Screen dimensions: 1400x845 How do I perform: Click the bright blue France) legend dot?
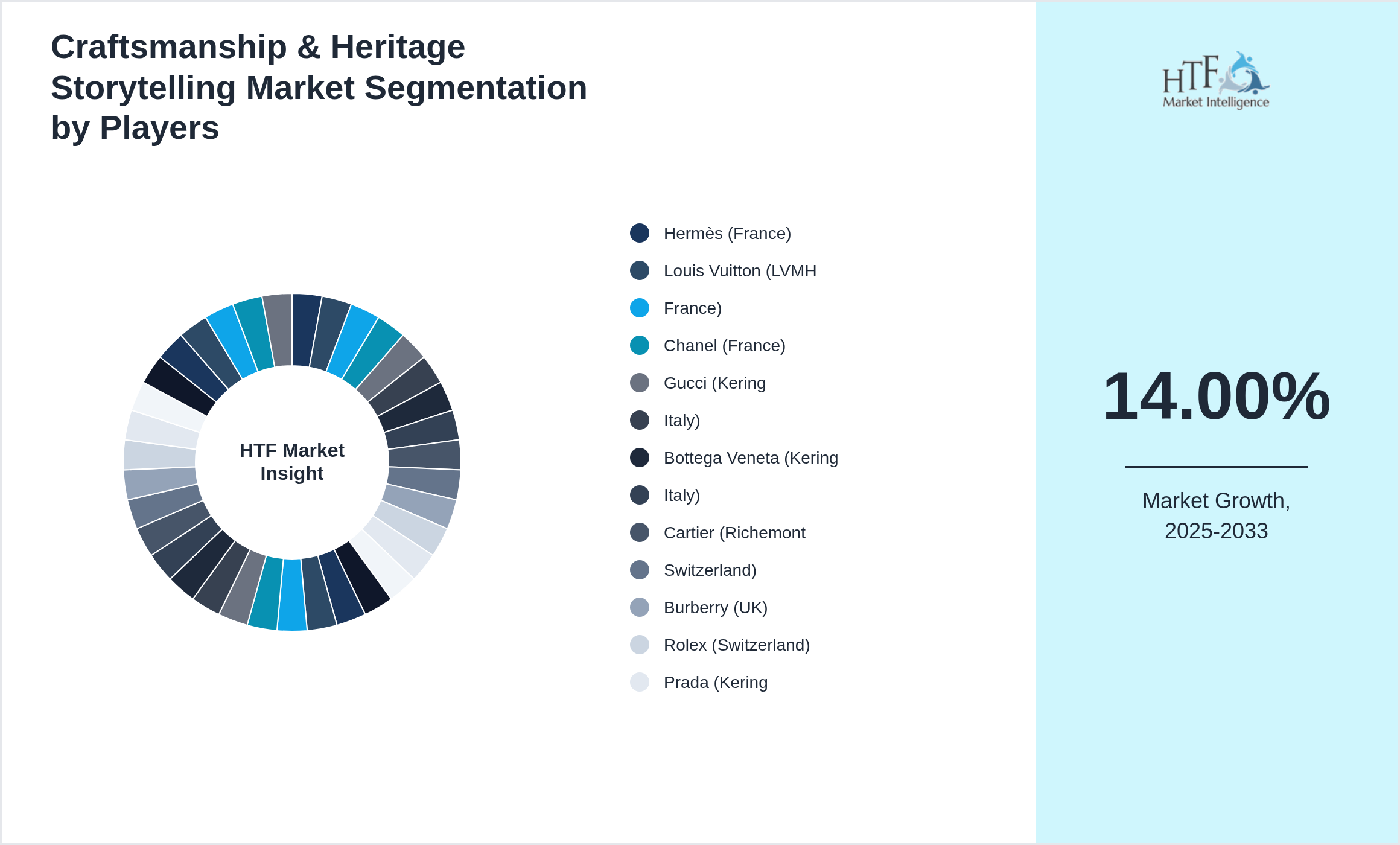640,308
